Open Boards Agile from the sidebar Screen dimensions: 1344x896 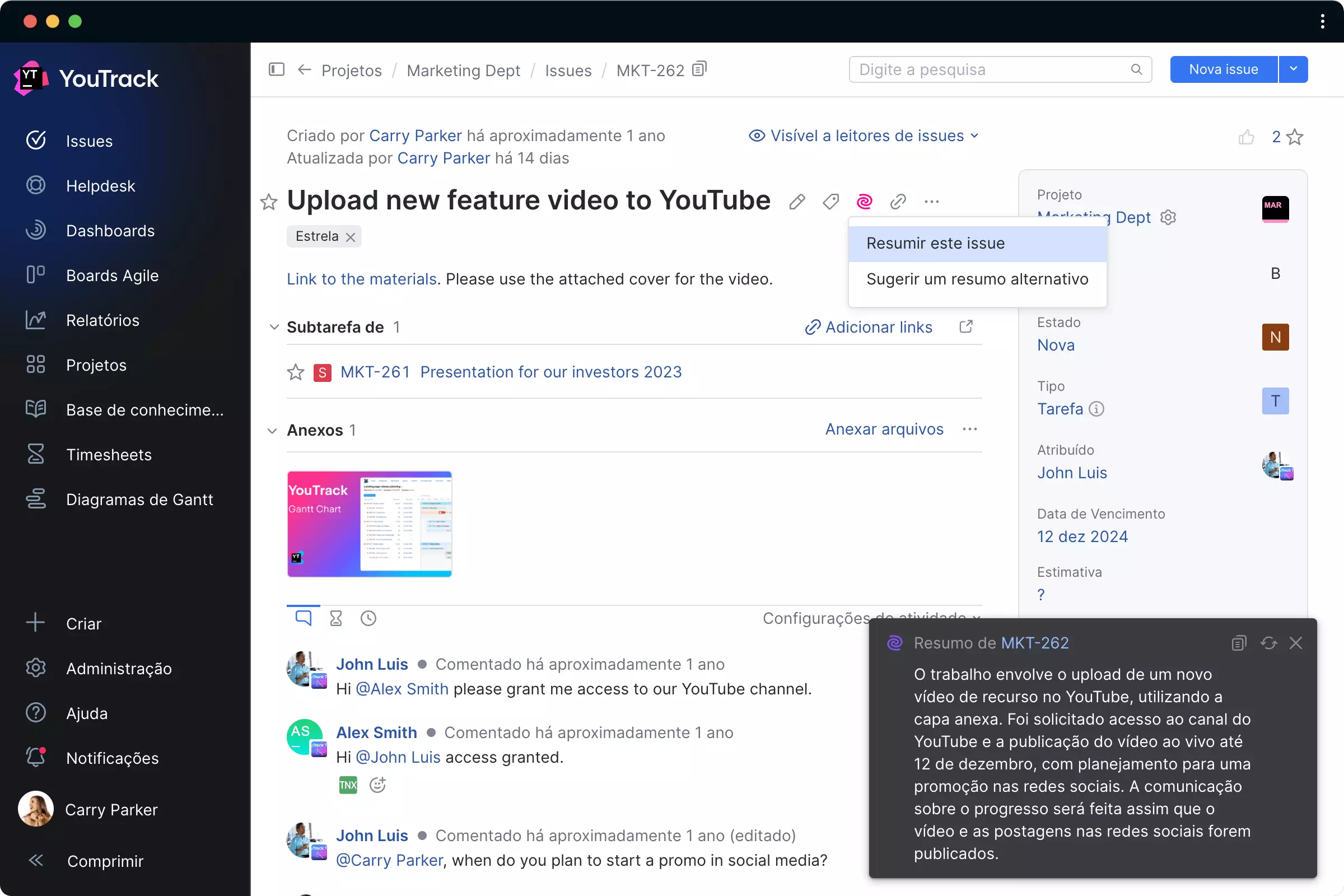click(113, 275)
